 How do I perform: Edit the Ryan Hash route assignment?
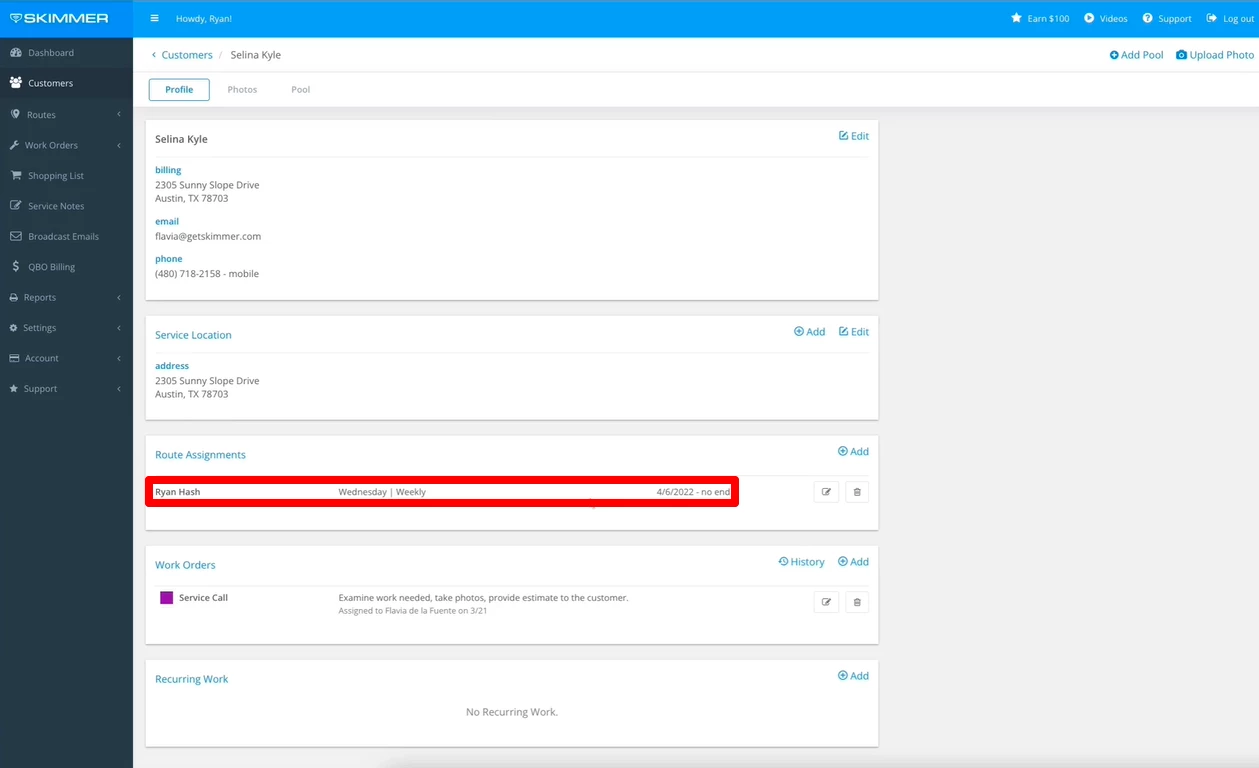coord(826,492)
